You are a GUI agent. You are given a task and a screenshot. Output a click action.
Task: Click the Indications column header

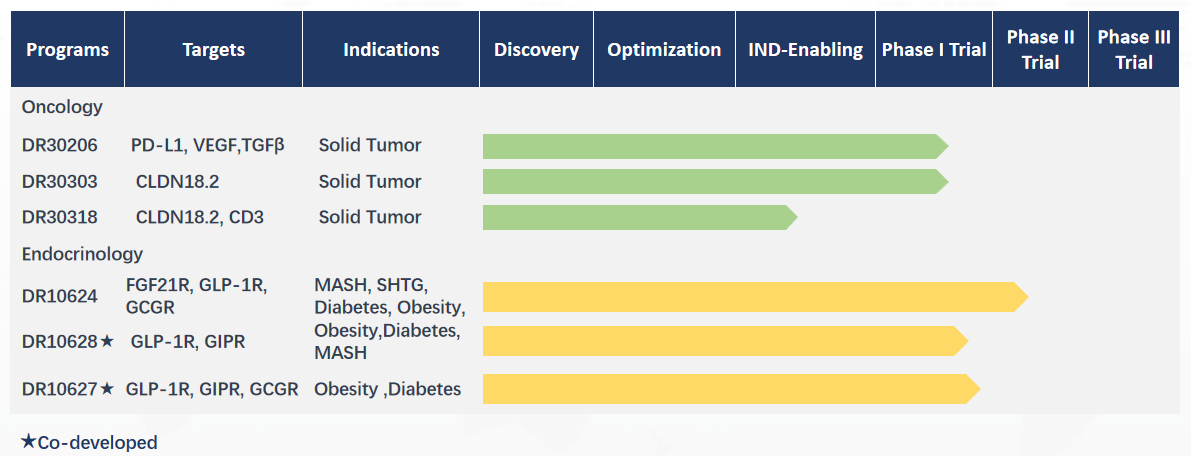coord(391,49)
